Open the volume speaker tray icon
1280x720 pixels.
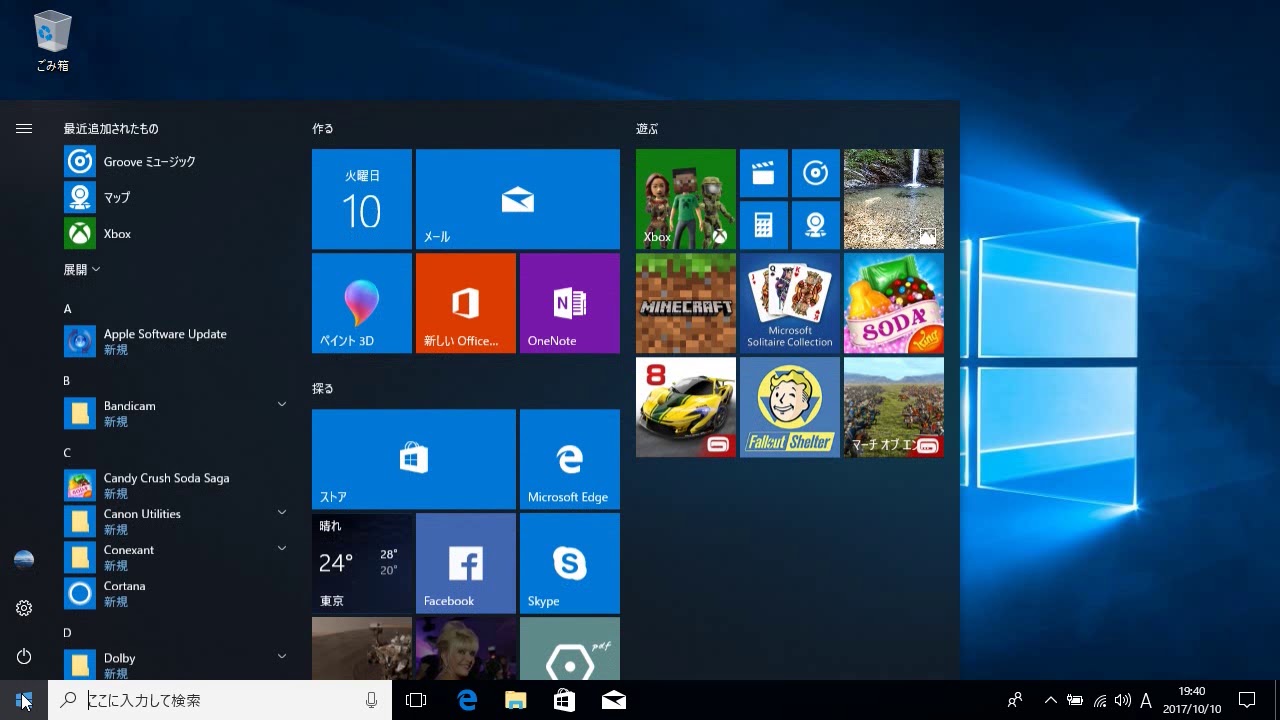coord(1122,700)
